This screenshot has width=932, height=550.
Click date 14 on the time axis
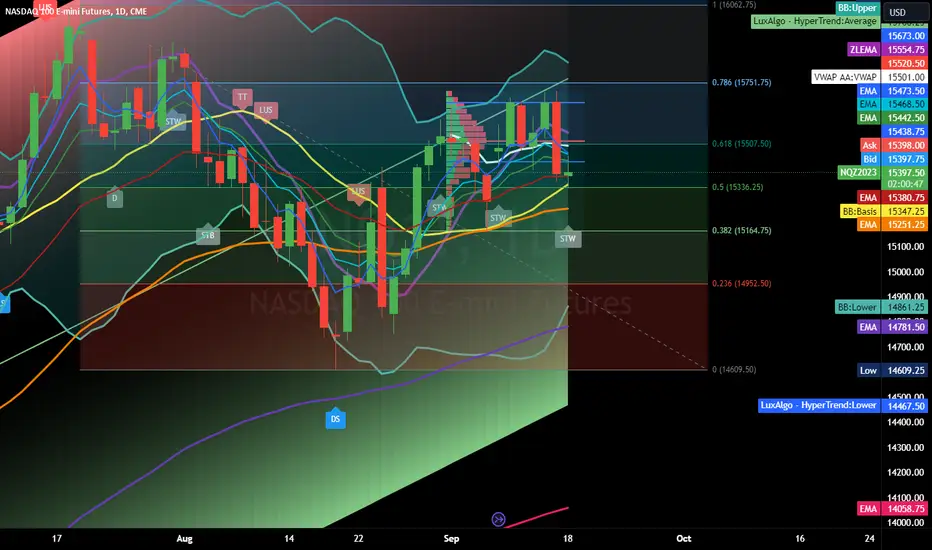point(289,539)
